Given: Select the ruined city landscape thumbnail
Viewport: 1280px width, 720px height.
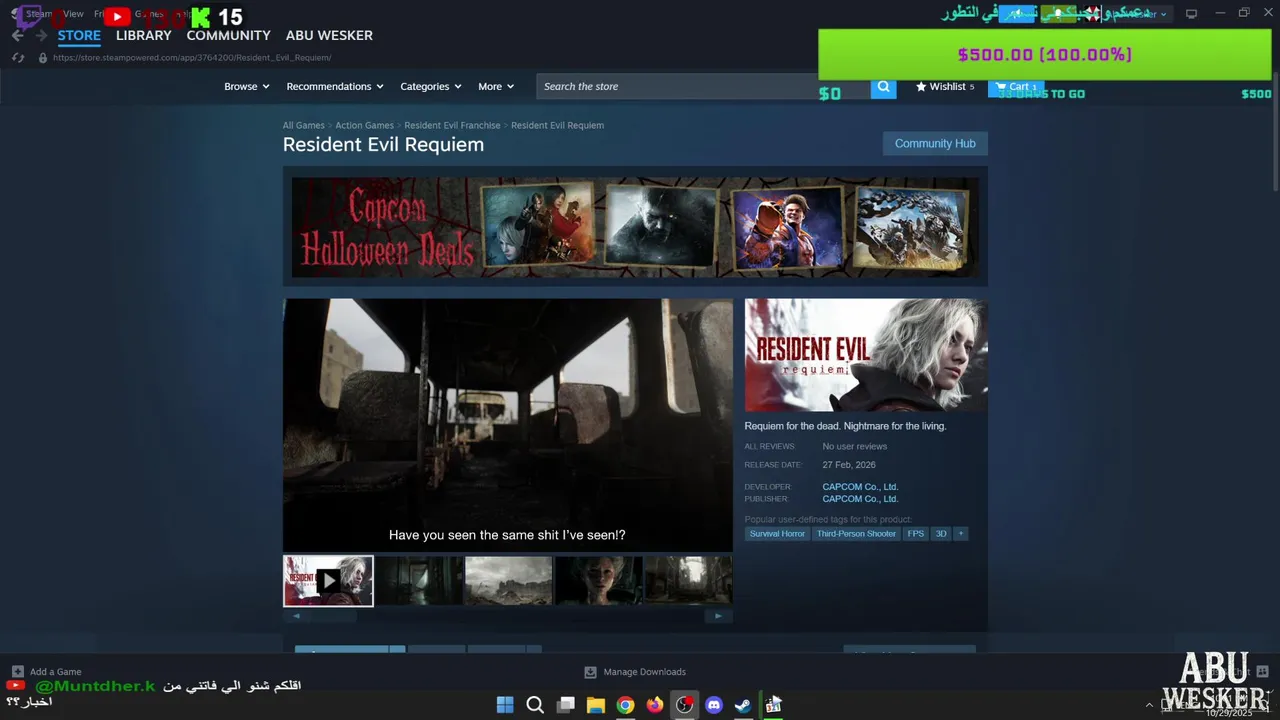Looking at the screenshot, I should [x=508, y=580].
